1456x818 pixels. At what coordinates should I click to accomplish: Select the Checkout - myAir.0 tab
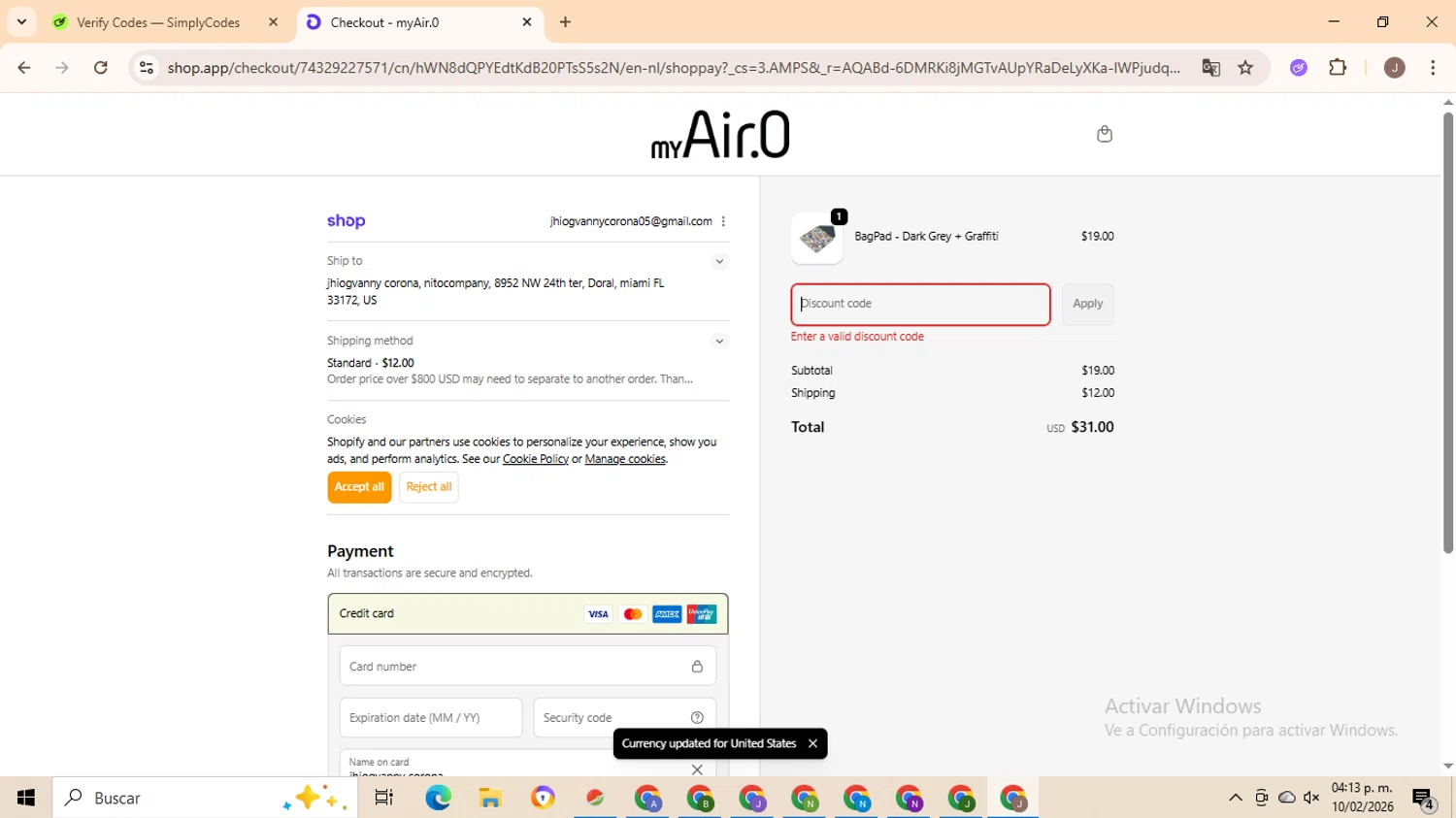coord(418,22)
